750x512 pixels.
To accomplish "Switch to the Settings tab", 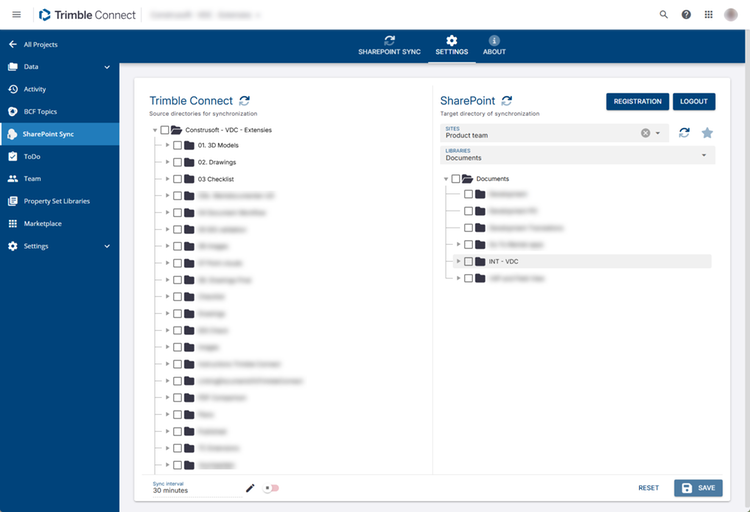I will pyautogui.click(x=452, y=45).
